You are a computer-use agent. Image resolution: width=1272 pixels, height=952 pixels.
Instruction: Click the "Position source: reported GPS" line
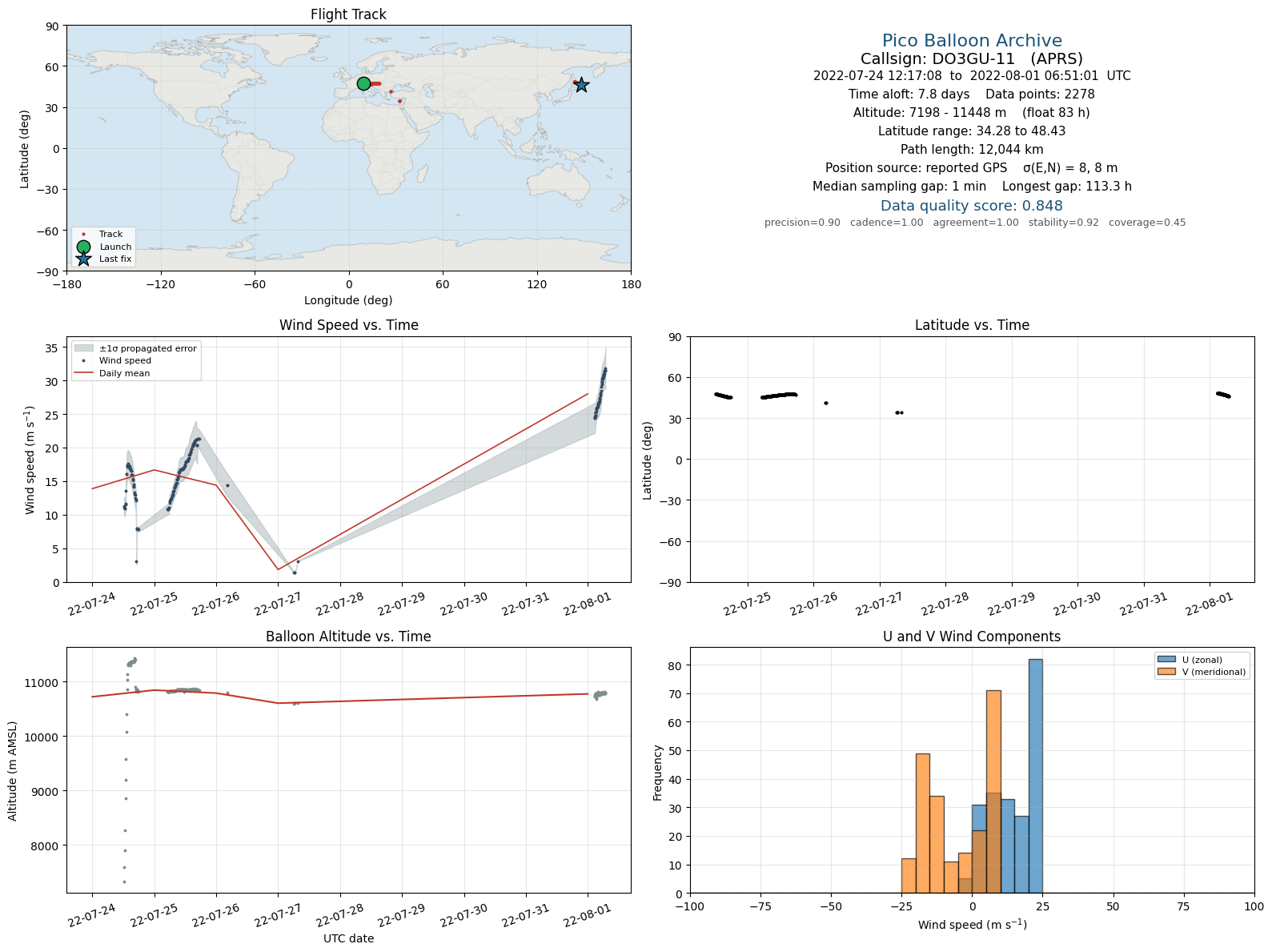point(972,168)
